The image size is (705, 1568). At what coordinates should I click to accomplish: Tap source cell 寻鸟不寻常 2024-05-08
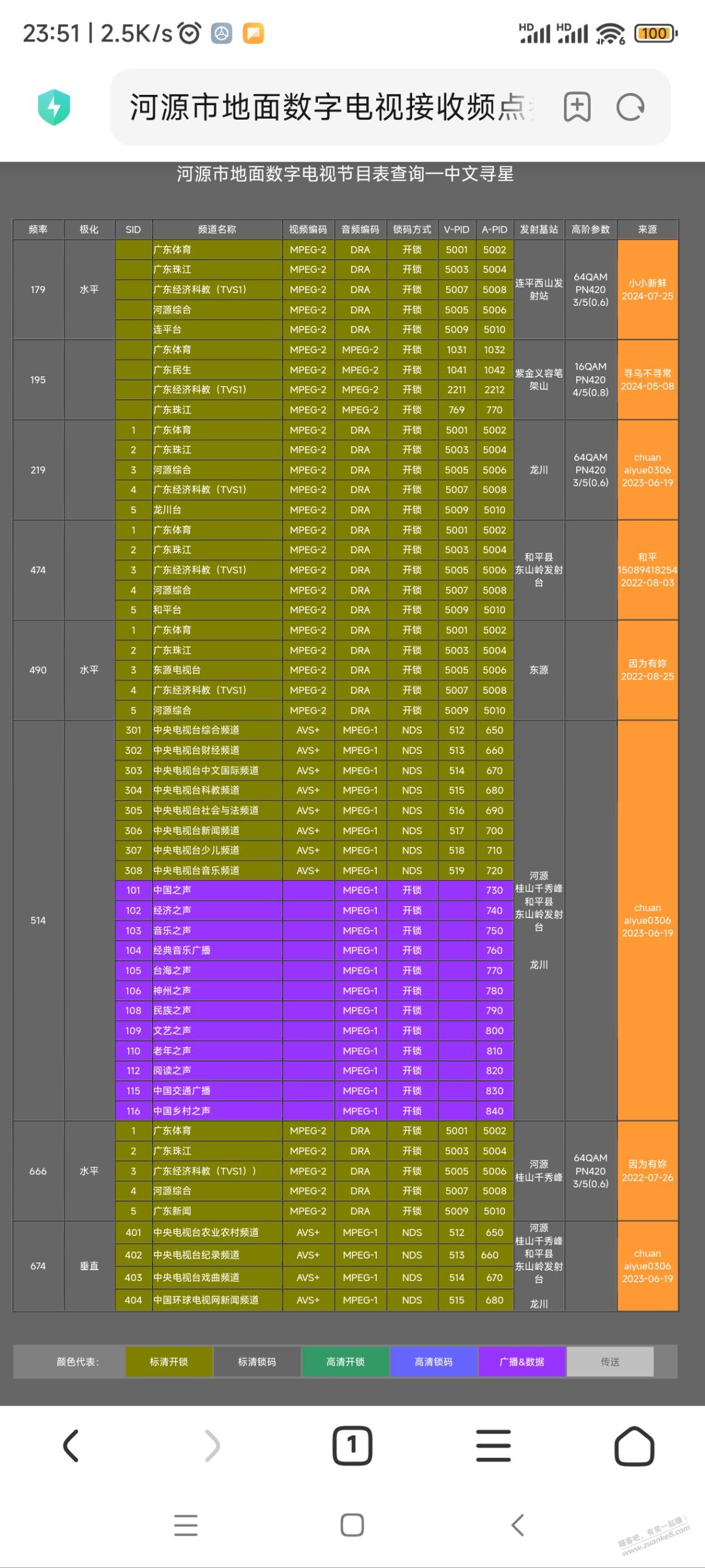[x=648, y=380]
